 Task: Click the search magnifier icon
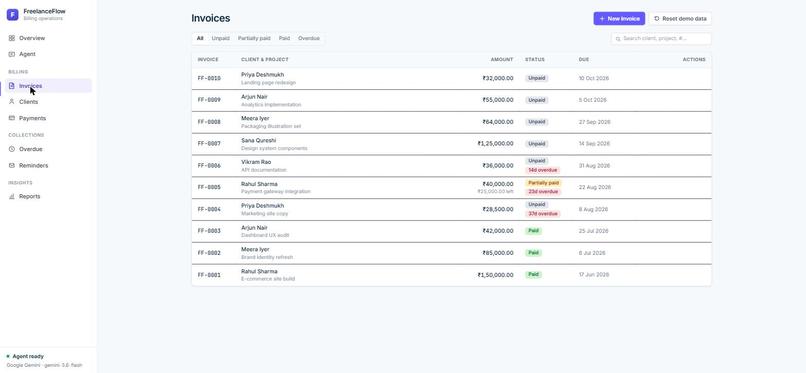click(618, 39)
